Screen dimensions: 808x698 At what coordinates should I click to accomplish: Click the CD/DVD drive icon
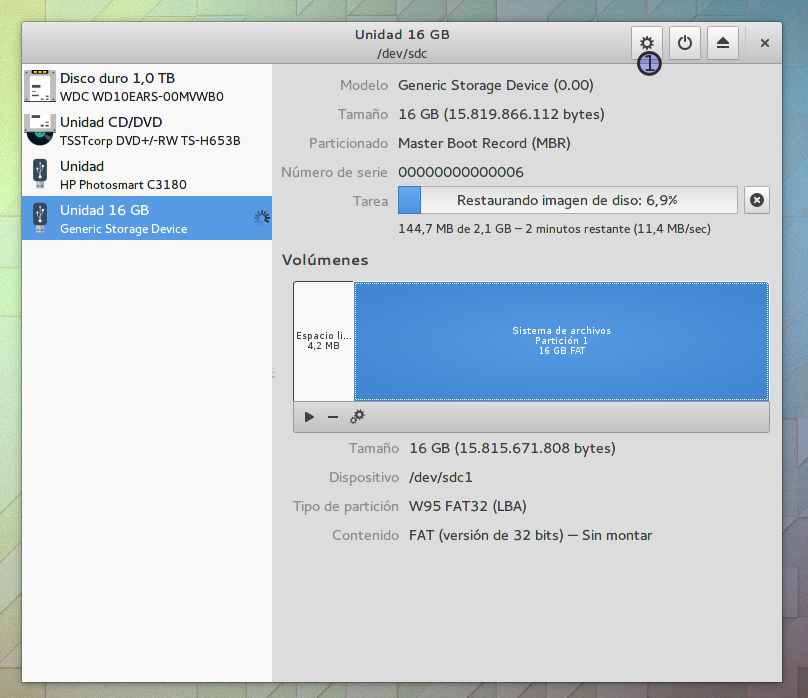(x=40, y=131)
